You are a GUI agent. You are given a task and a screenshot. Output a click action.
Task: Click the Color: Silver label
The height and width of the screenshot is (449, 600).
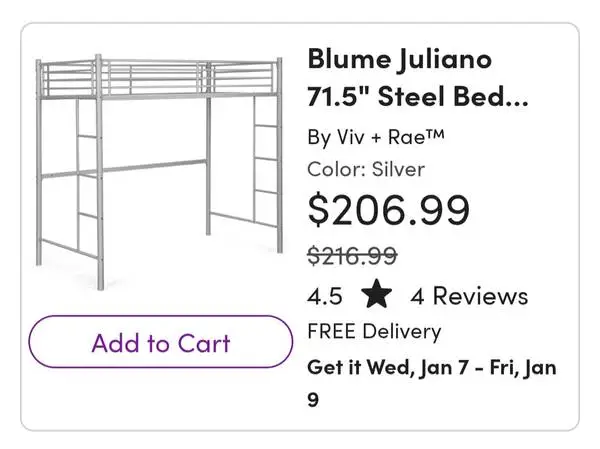click(x=366, y=169)
